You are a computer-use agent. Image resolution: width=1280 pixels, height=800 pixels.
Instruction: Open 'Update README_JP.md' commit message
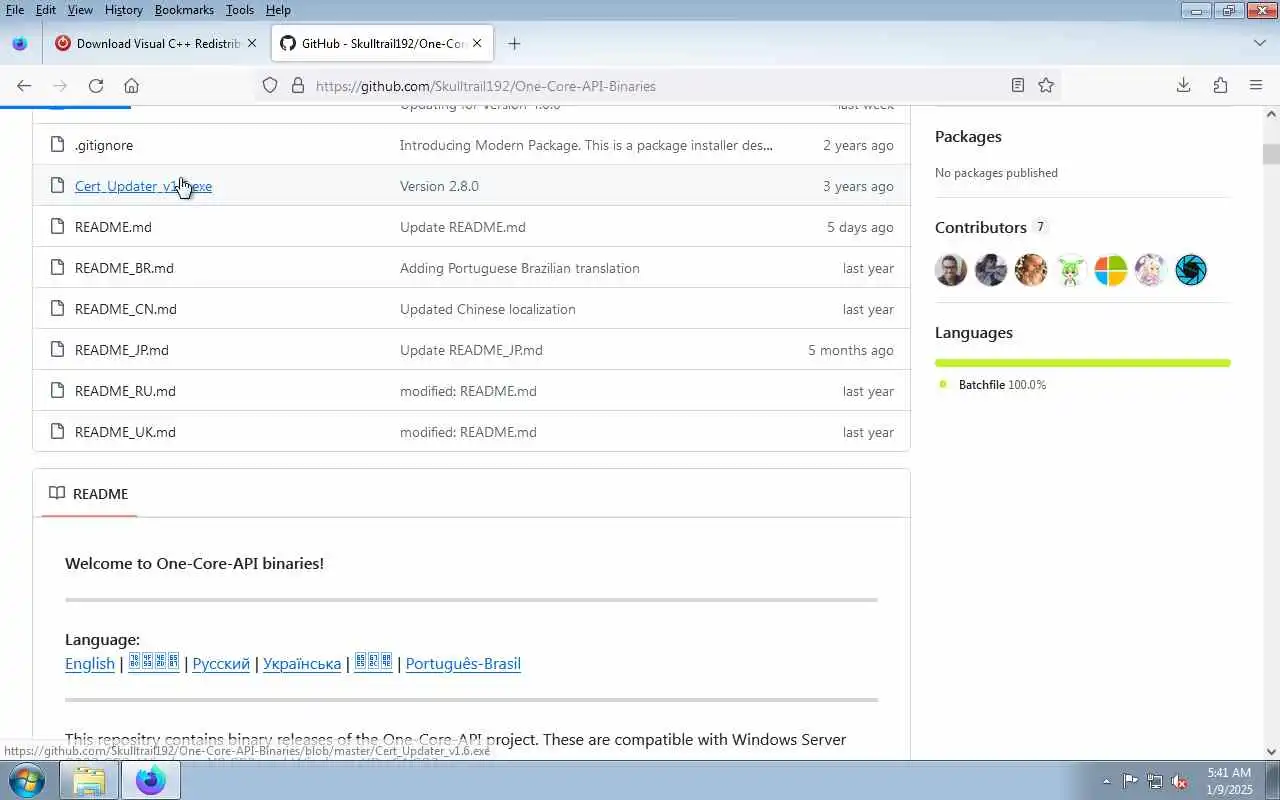point(471,350)
